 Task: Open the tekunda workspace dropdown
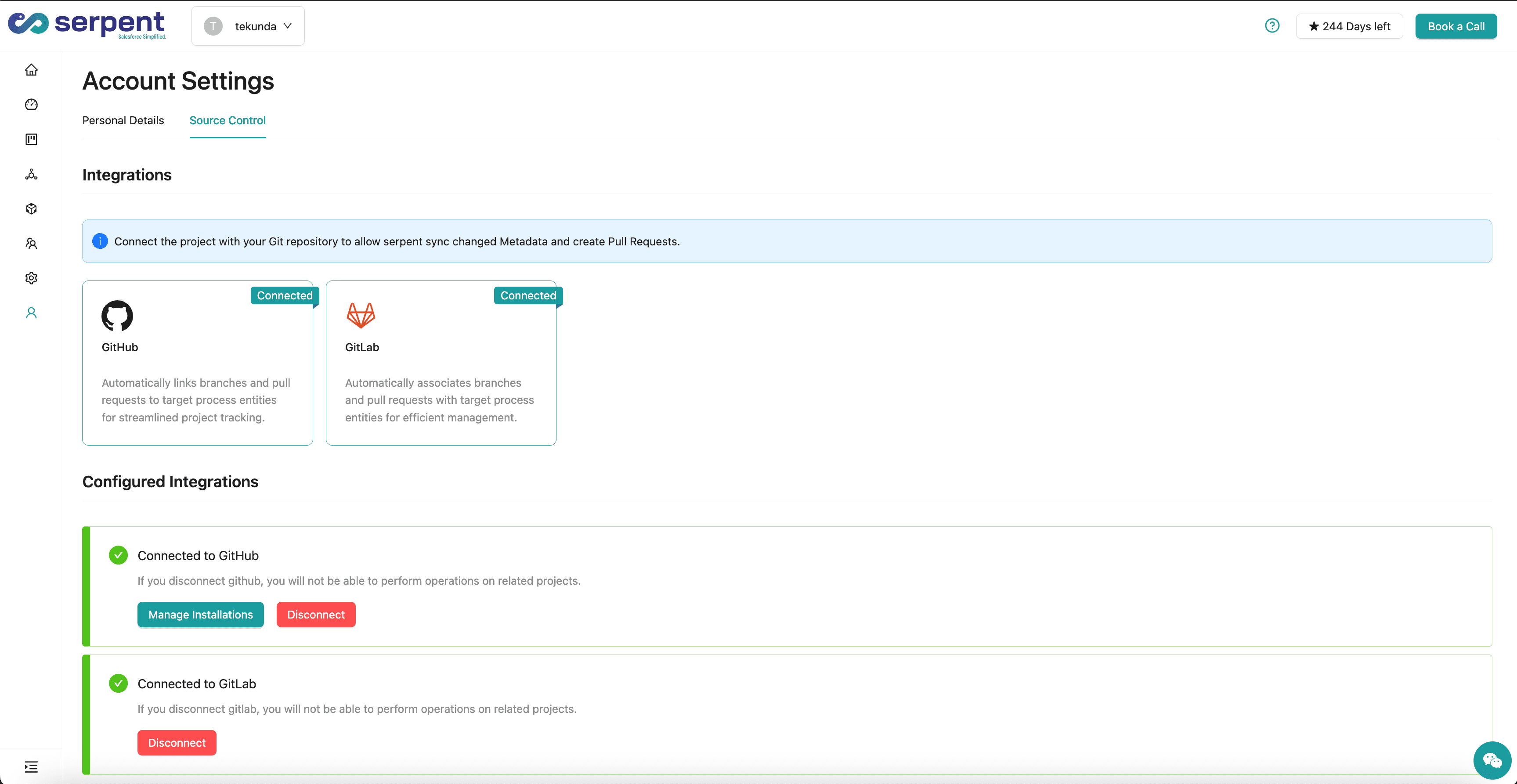(x=248, y=26)
